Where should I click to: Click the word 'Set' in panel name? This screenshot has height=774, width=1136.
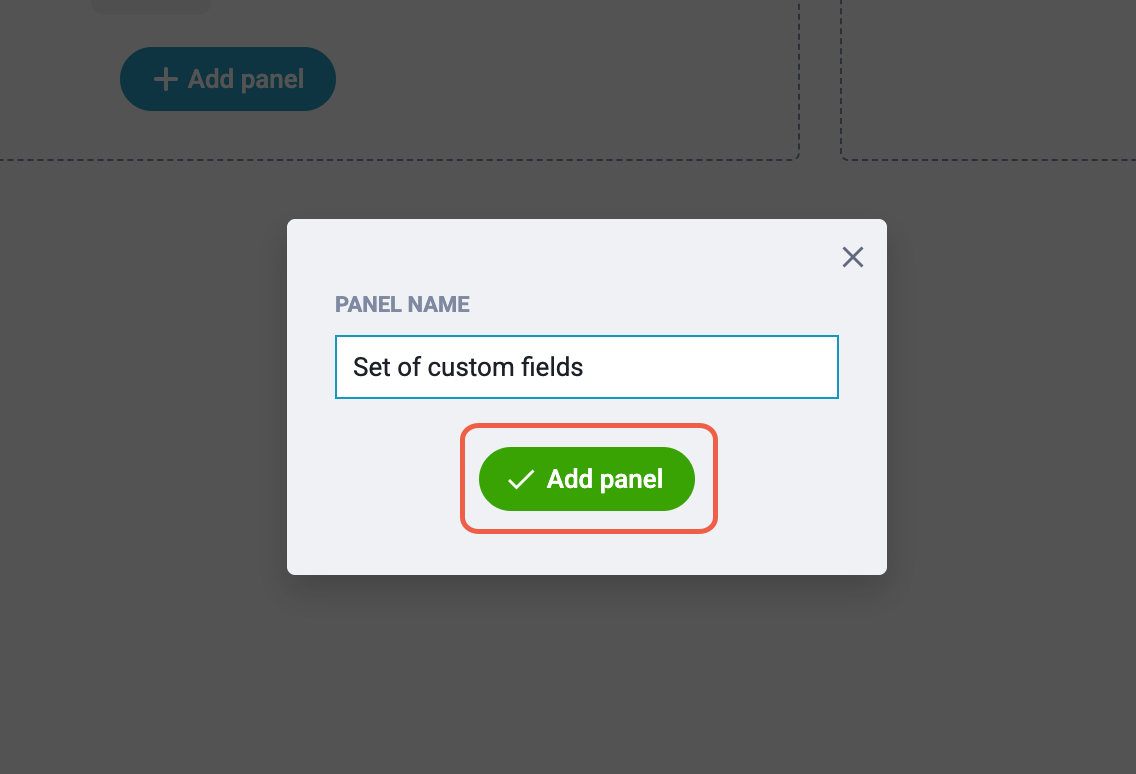tap(372, 367)
